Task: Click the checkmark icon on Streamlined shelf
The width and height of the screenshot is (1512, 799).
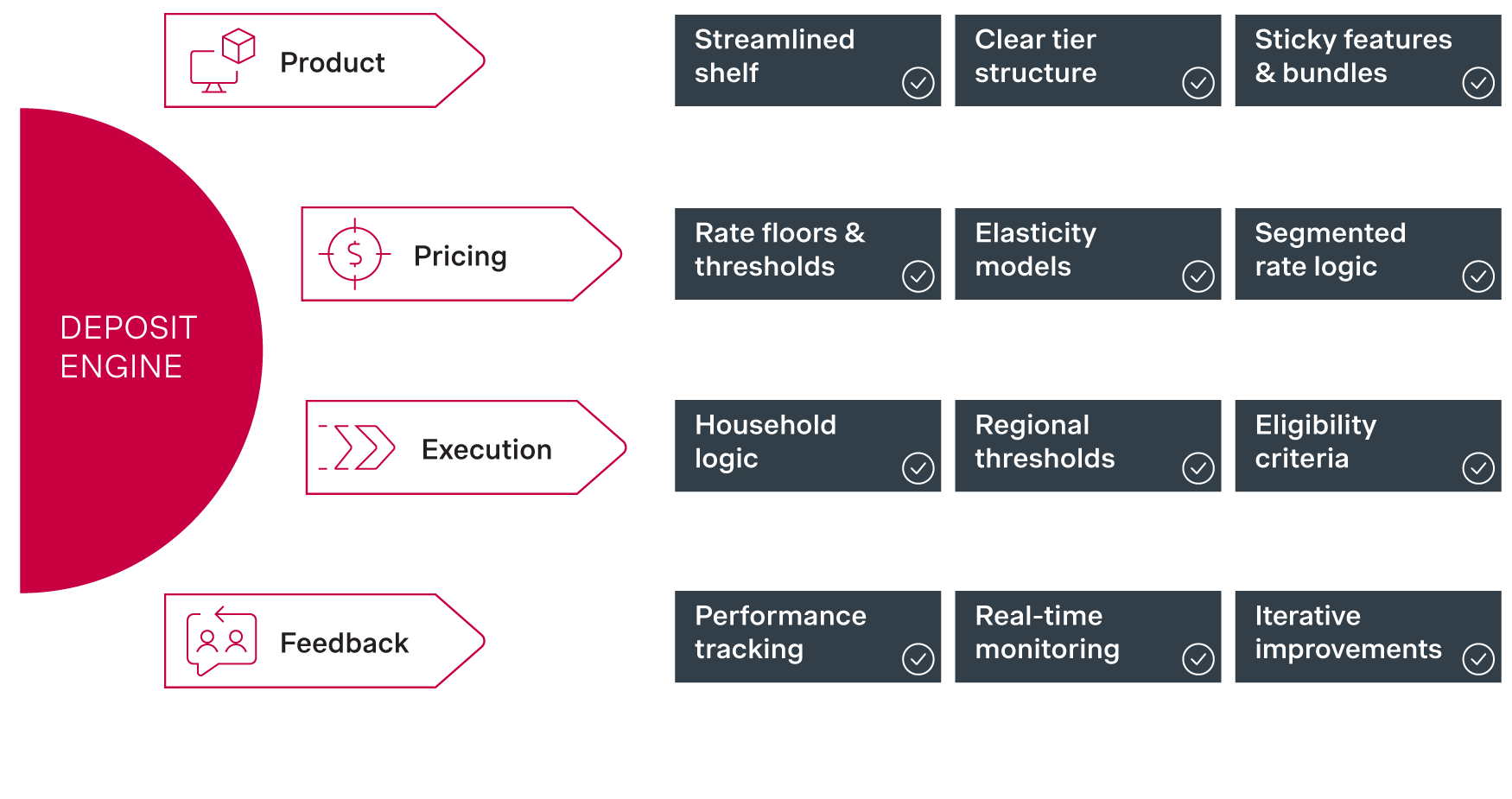Action: click(x=918, y=84)
